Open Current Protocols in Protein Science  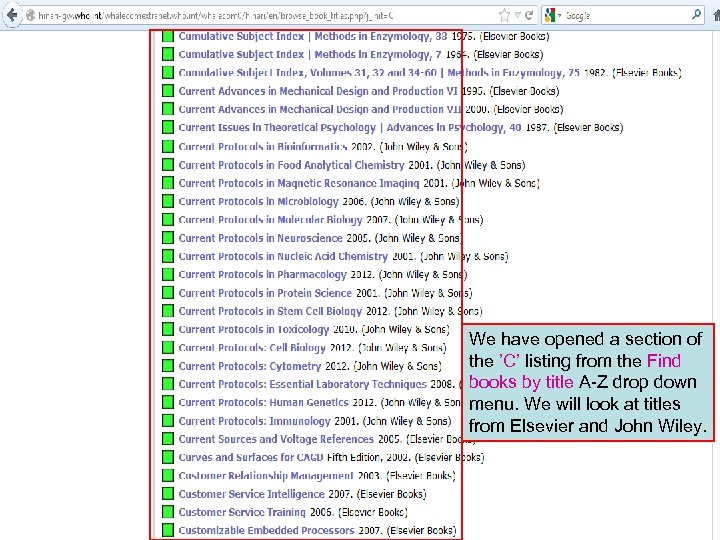pyautogui.click(x=265, y=293)
